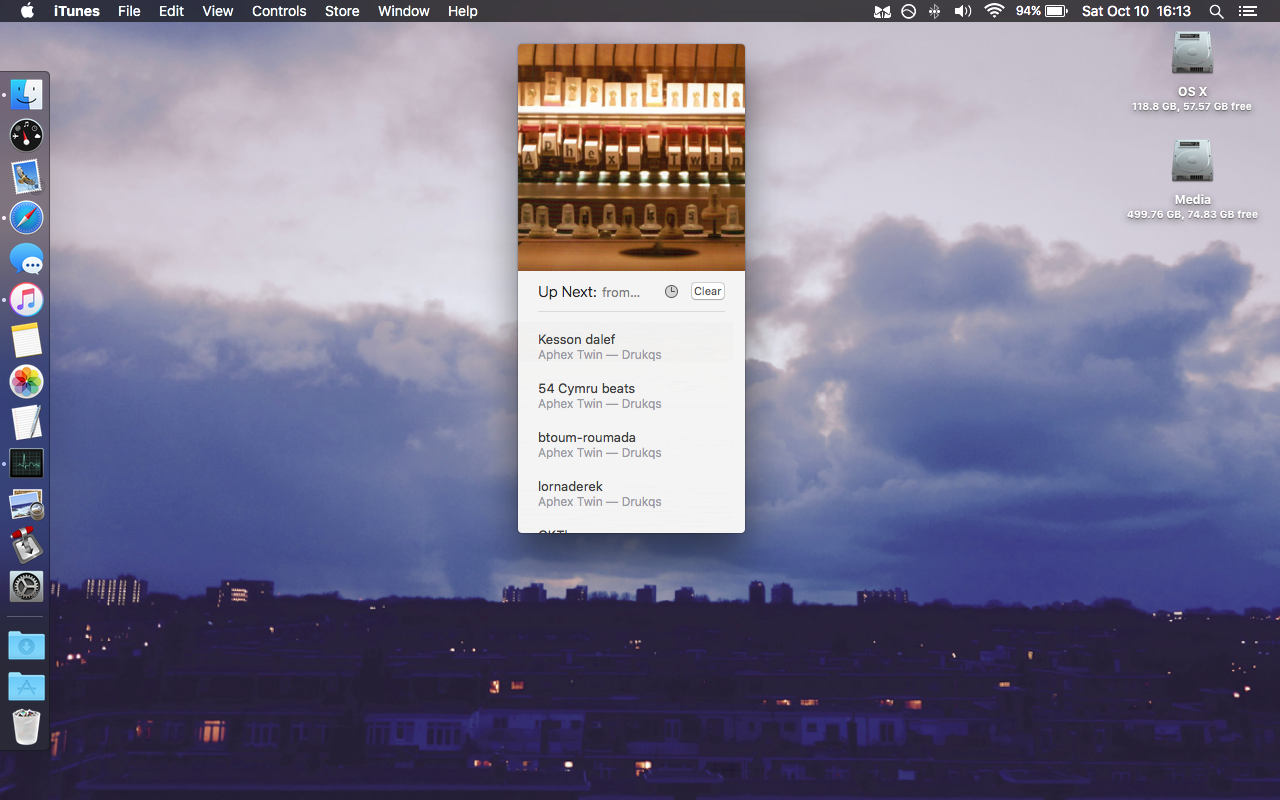The image size is (1280, 800).
Task: Show Activity Monitor from the Dock
Action: pyautogui.click(x=26, y=464)
